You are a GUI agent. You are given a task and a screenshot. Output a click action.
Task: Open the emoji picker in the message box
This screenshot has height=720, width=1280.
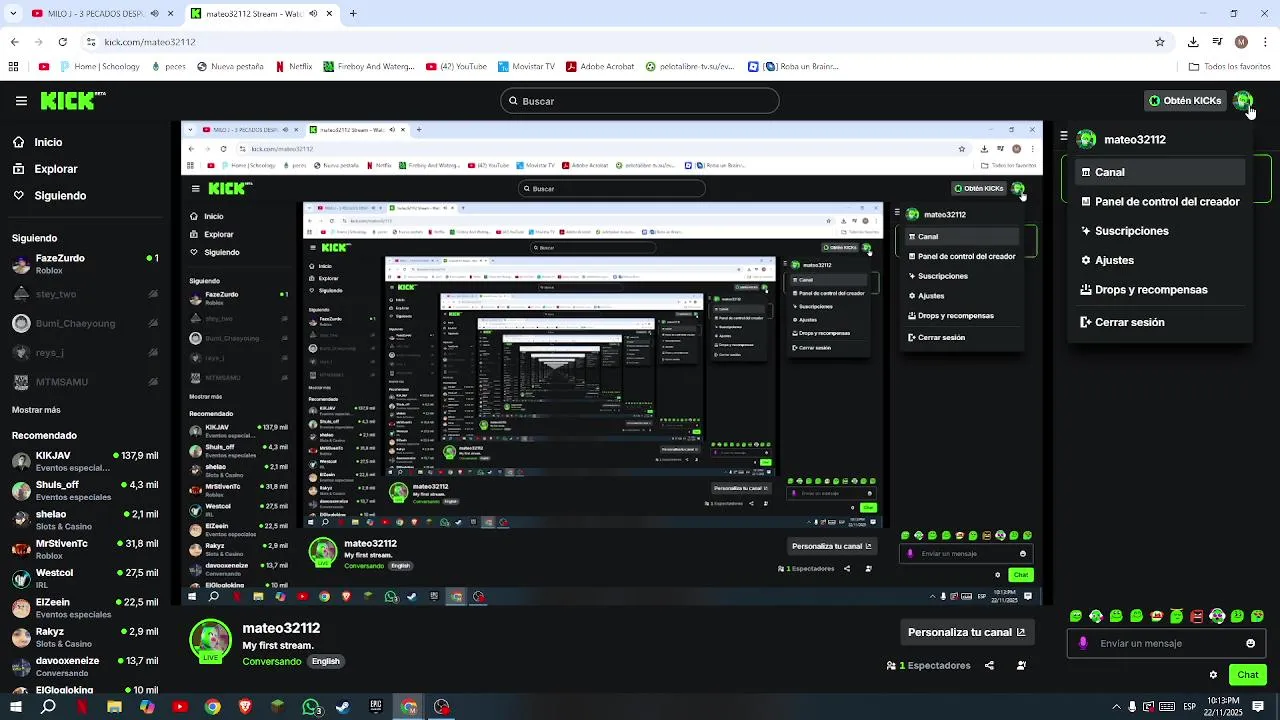tap(1250, 643)
